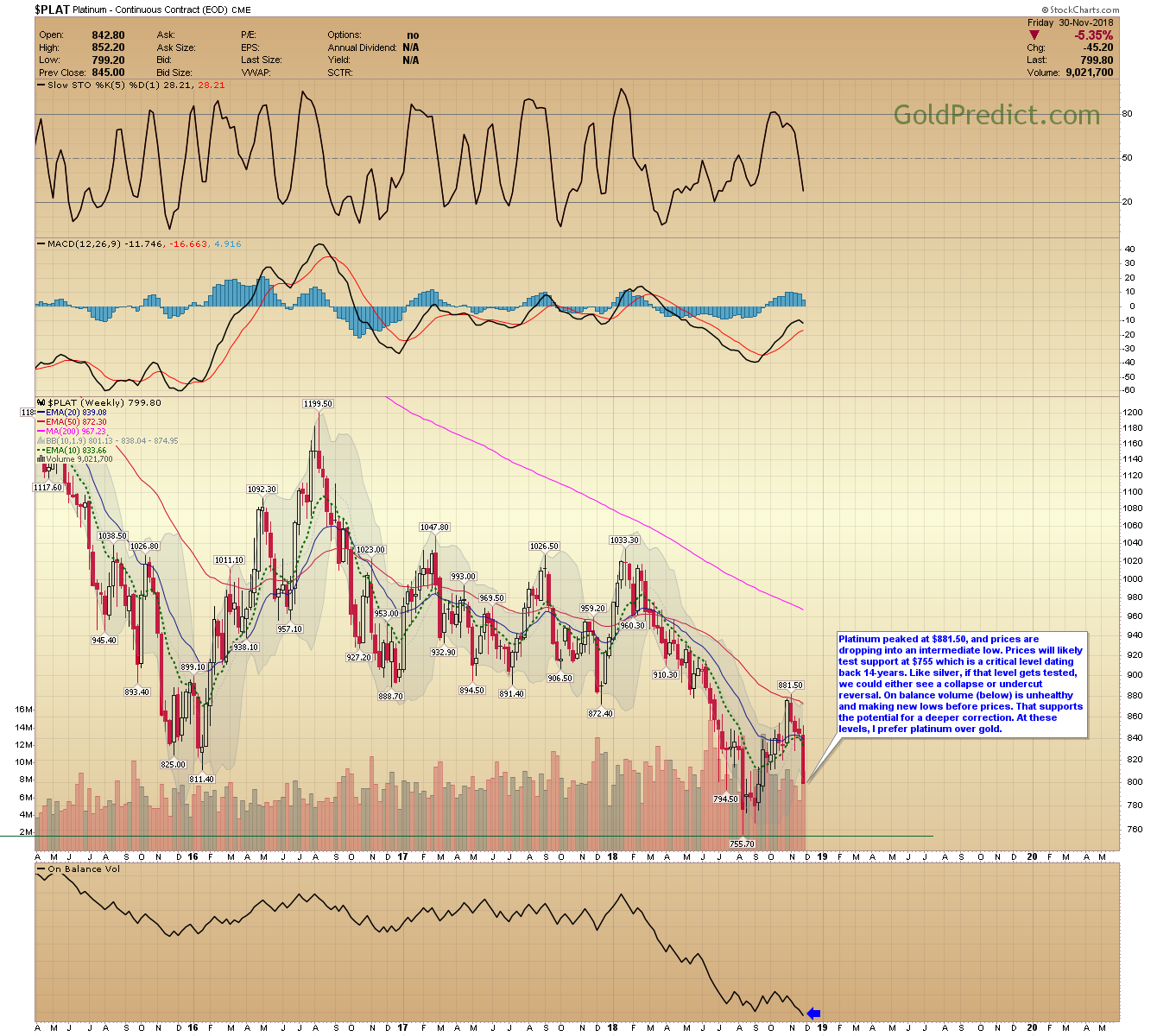Click the 'On Balance Vol' panel label
The width and height of the screenshot is (1157, 1036).
[84, 869]
